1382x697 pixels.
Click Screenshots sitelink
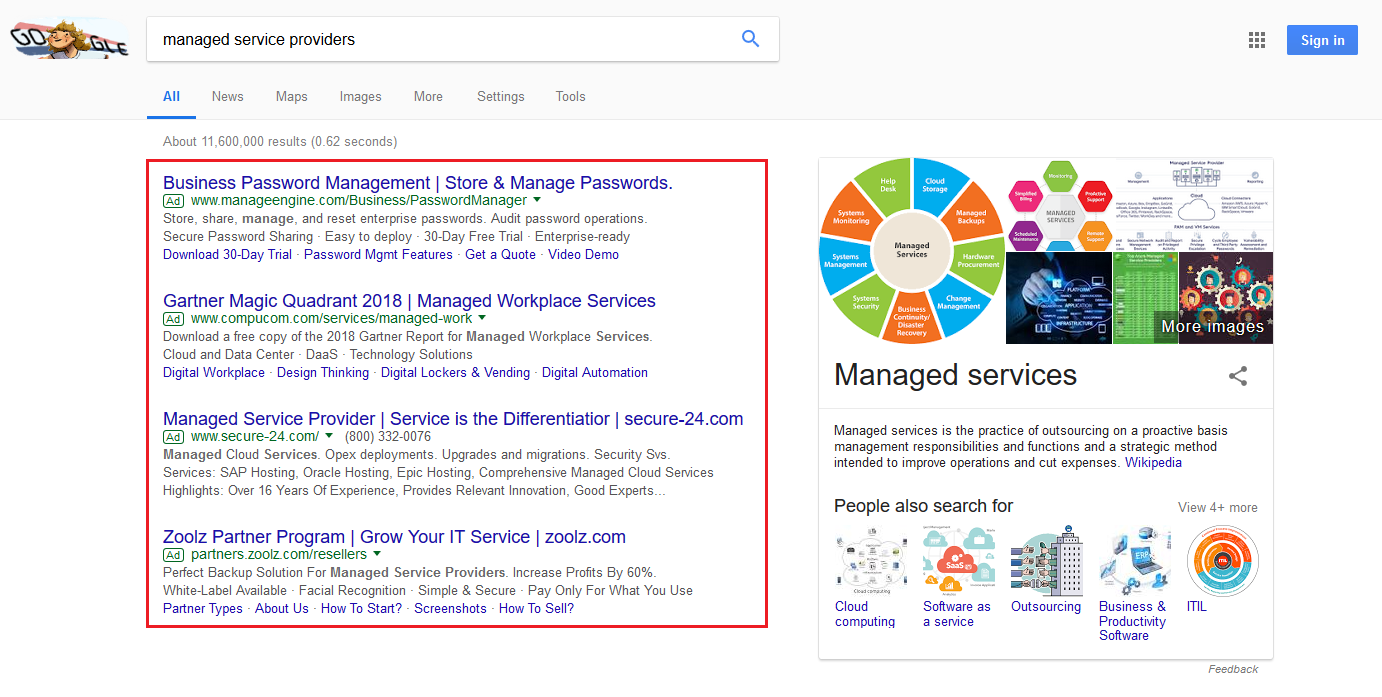coord(450,609)
